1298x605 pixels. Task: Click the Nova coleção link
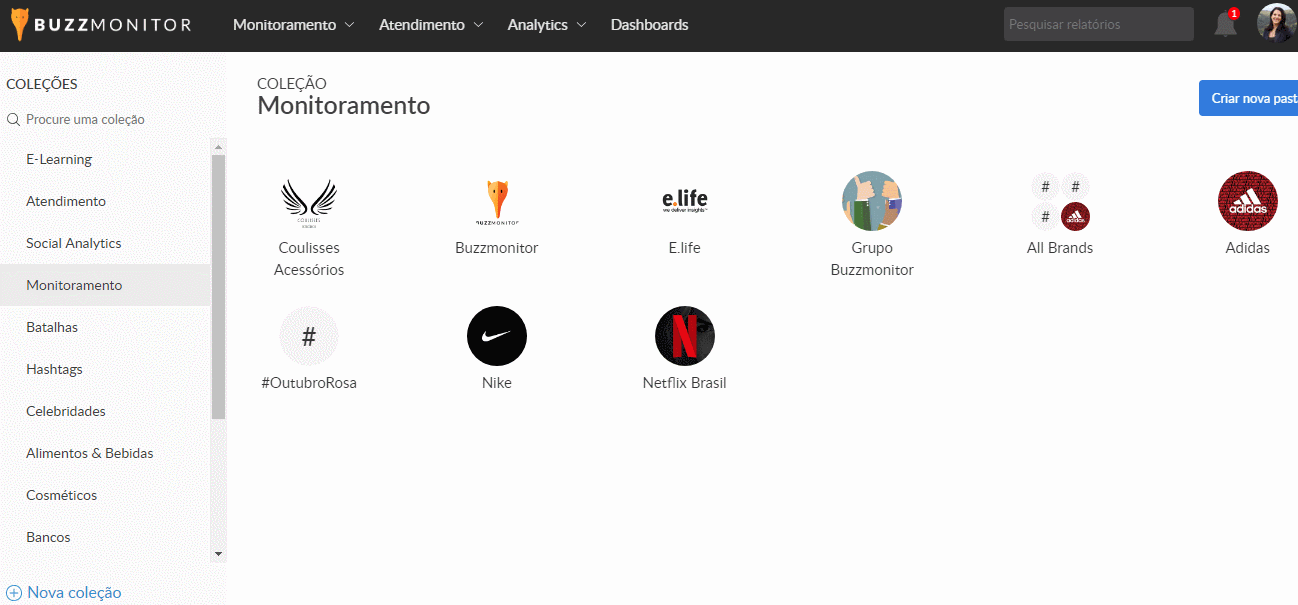(65, 592)
